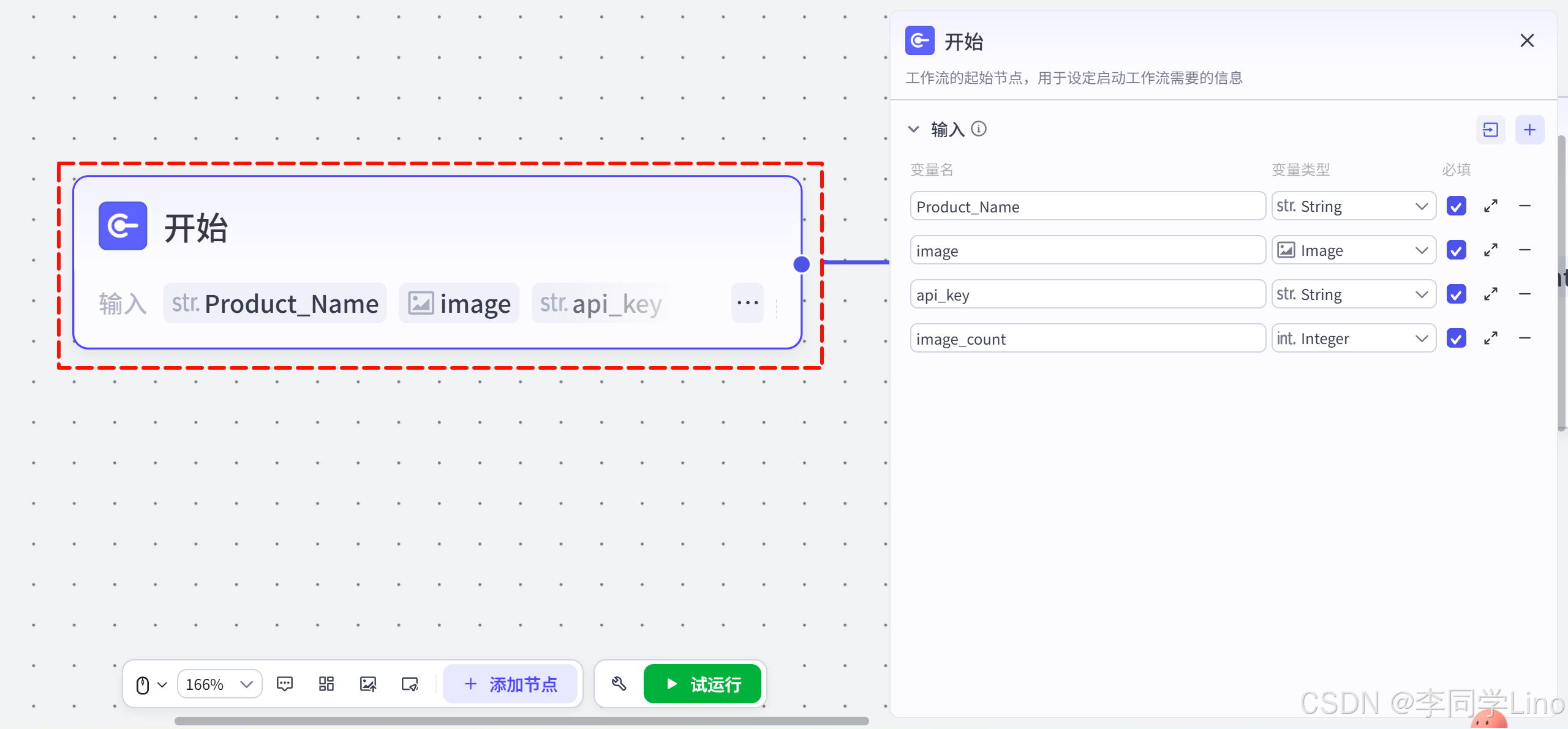Toggle required checkbox for image variable
The image size is (1568, 729).
click(x=1456, y=250)
